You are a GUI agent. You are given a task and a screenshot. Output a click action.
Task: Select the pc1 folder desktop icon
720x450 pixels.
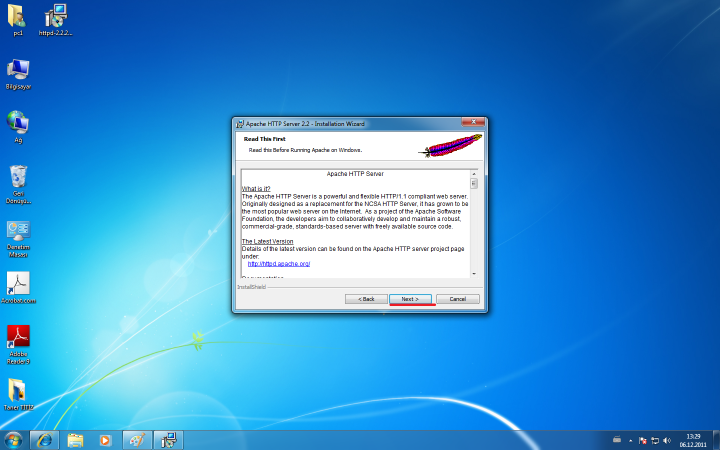18,18
